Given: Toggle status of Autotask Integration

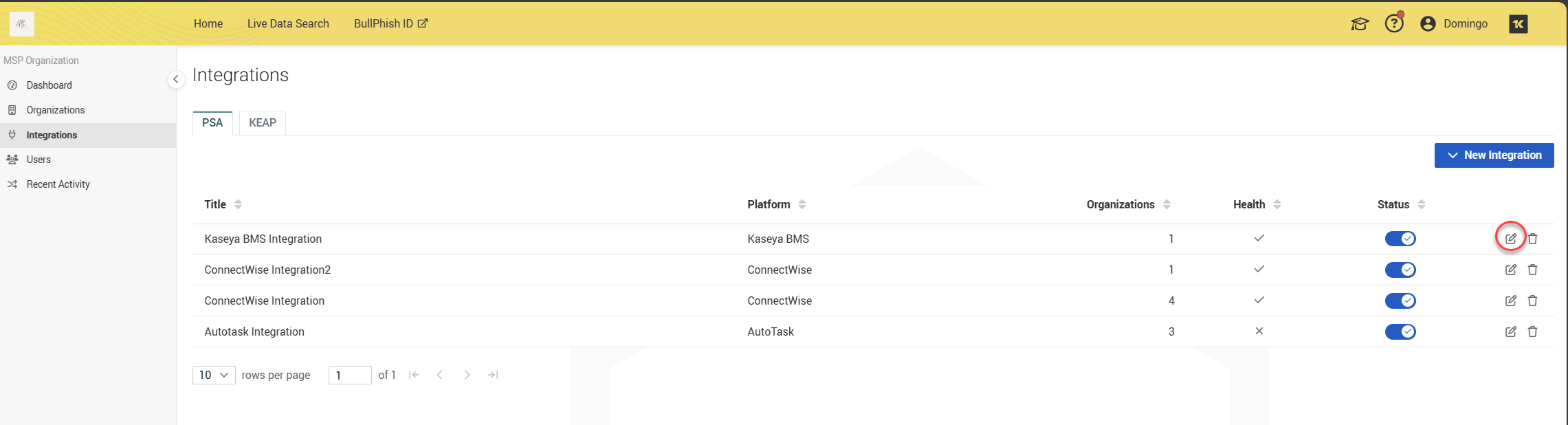Looking at the screenshot, I should (1400, 331).
